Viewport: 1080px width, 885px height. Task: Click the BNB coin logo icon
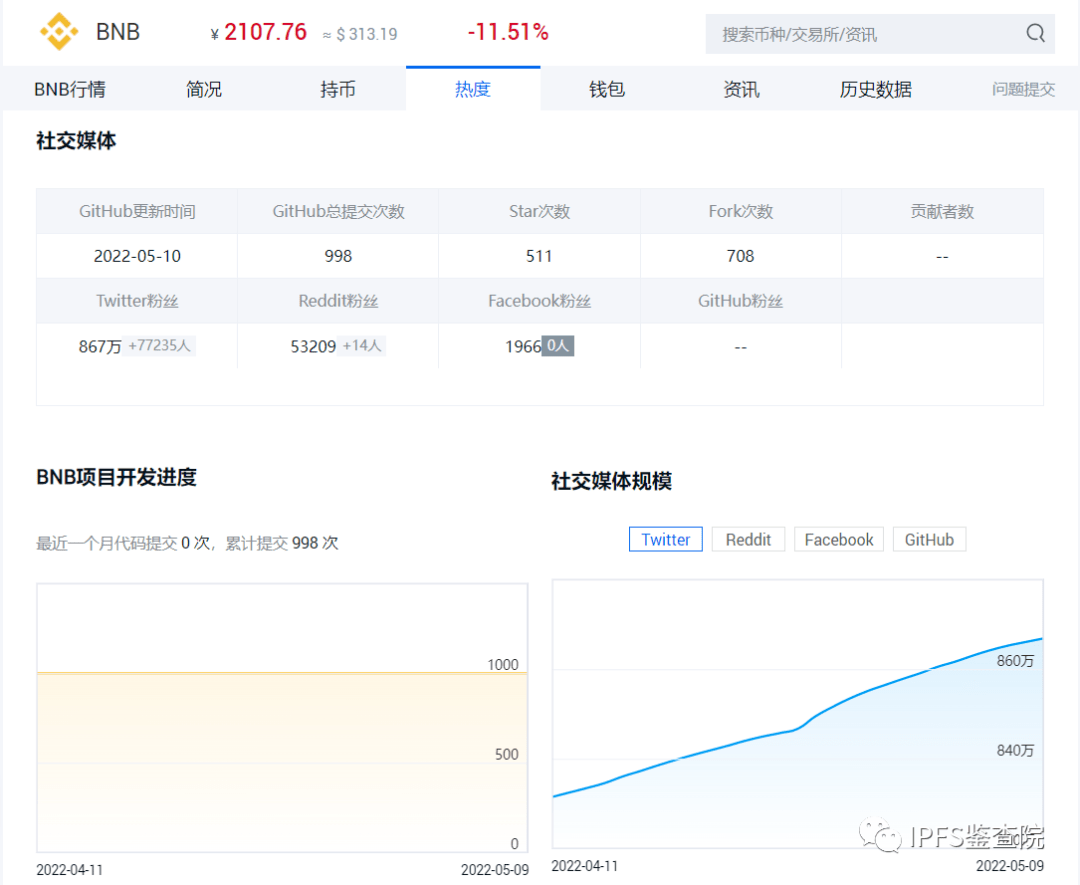coord(59,32)
